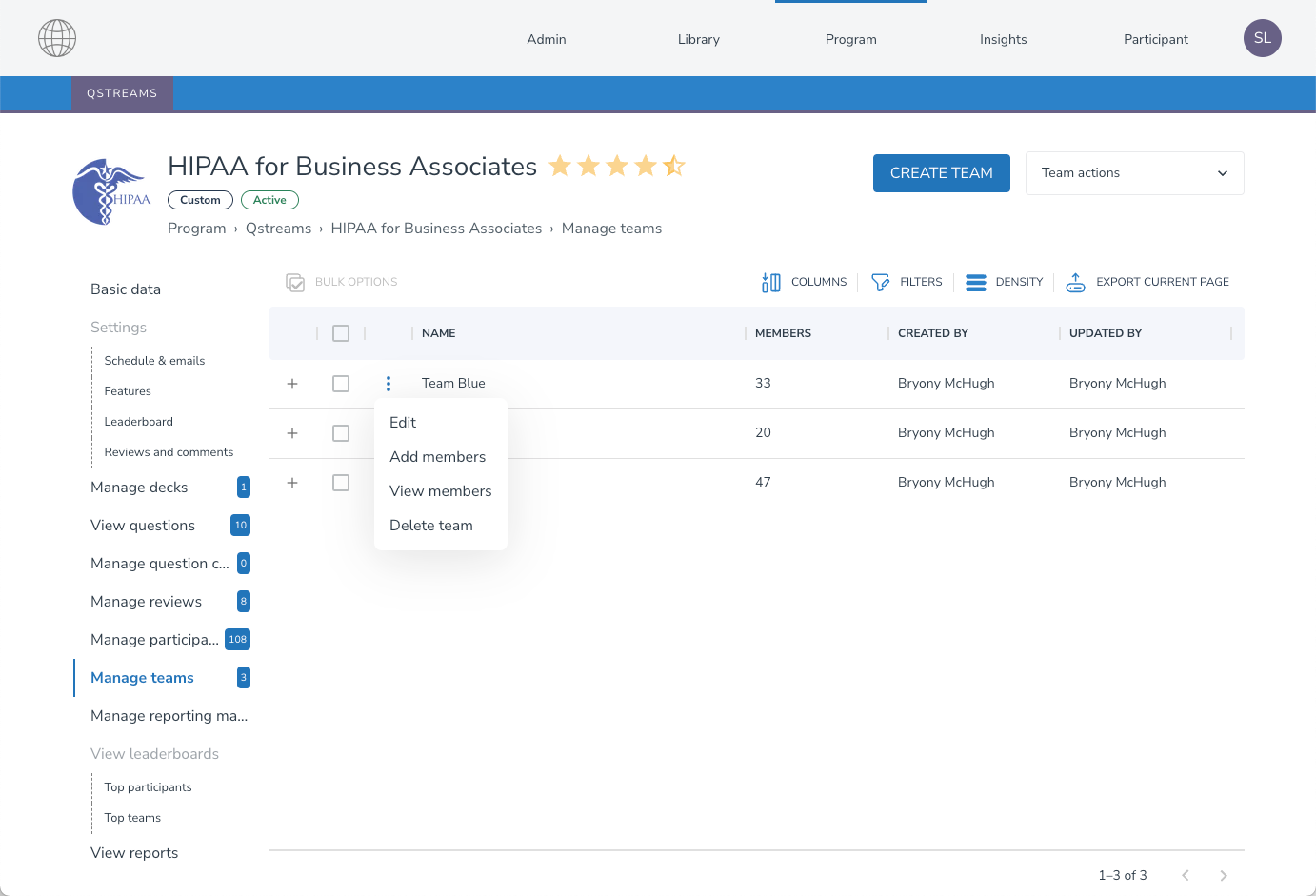Open the Insights tab
Image resolution: width=1316 pixels, height=896 pixels.
pyautogui.click(x=1004, y=39)
